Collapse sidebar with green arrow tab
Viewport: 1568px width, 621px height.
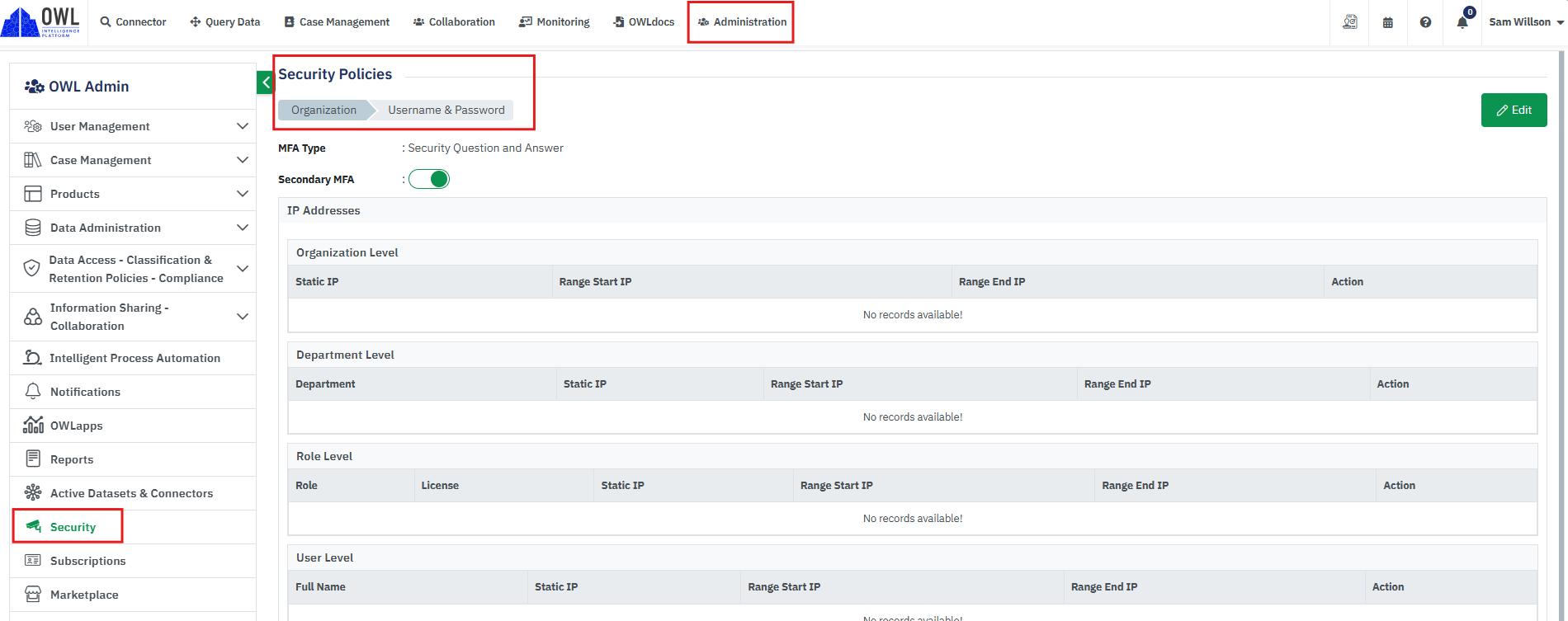coord(265,82)
